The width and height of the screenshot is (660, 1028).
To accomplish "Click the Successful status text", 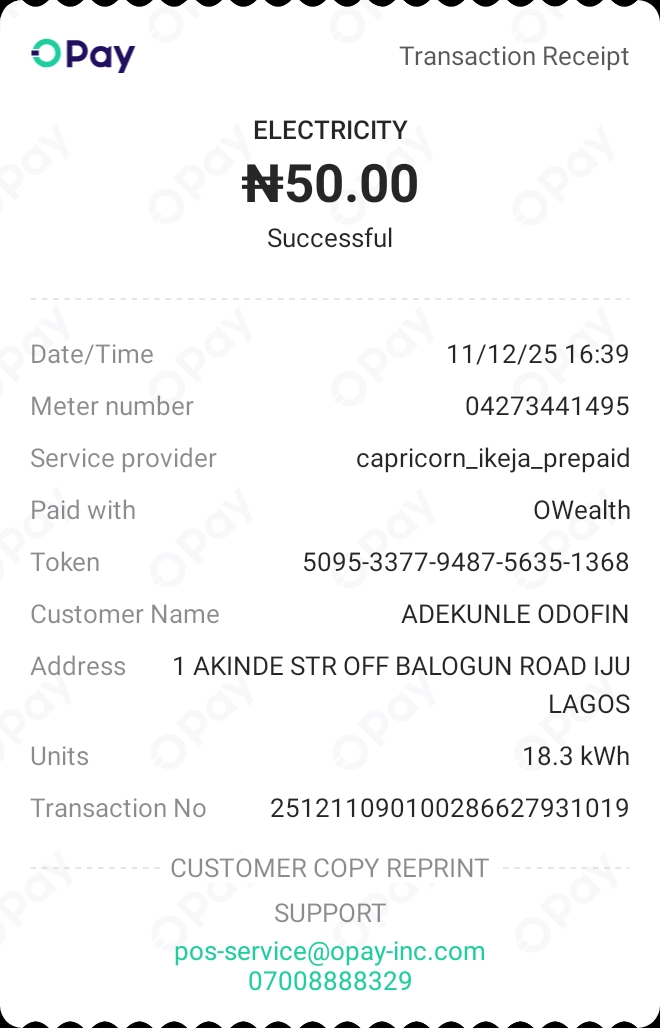I will pyautogui.click(x=330, y=238).
